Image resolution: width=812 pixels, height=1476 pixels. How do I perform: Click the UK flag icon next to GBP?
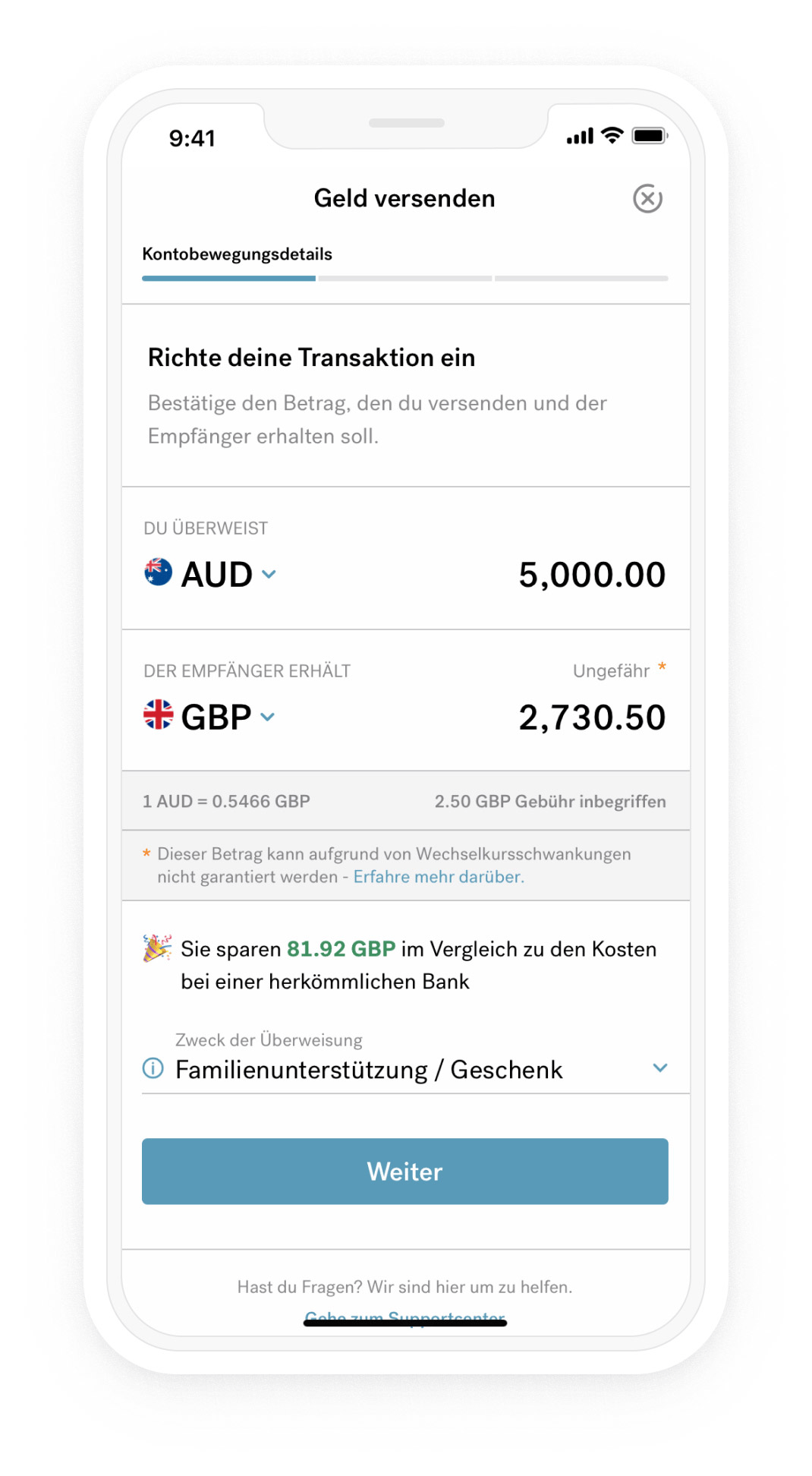coord(156,716)
